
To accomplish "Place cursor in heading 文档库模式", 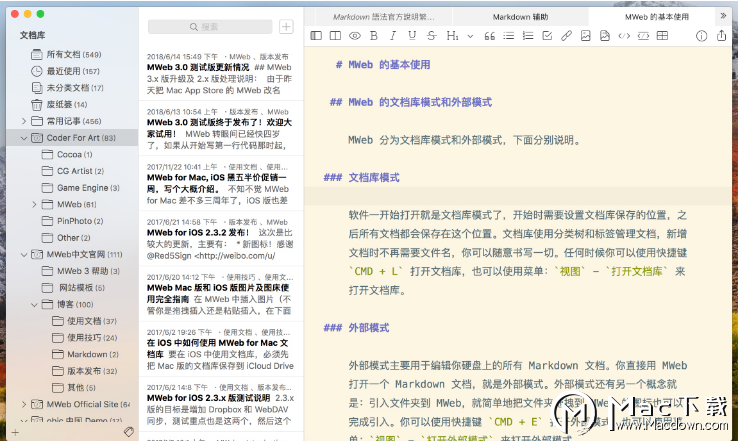I will tap(374, 178).
